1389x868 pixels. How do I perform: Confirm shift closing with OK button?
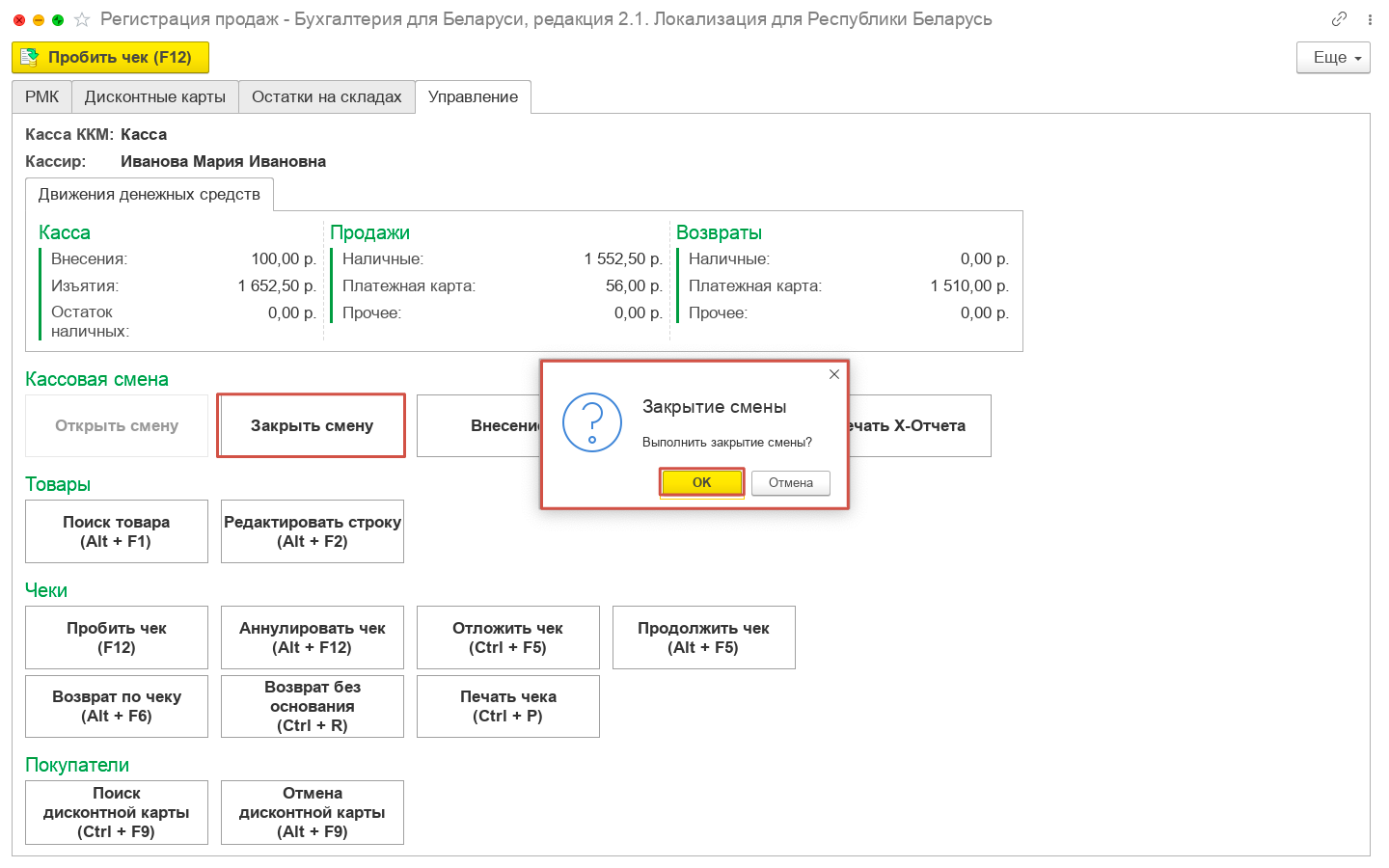[701, 482]
